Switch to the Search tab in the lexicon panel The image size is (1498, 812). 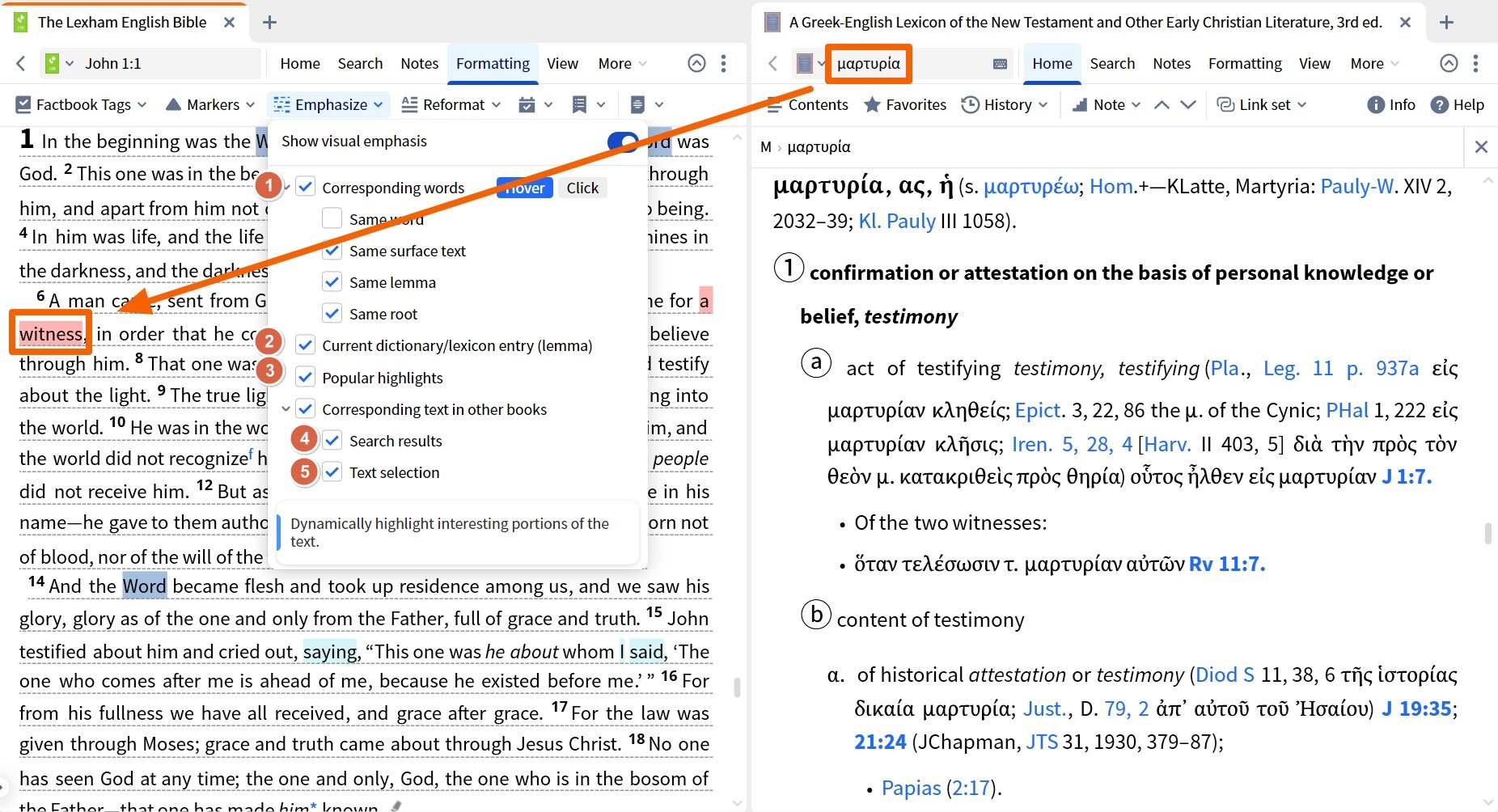pyautogui.click(x=1112, y=63)
